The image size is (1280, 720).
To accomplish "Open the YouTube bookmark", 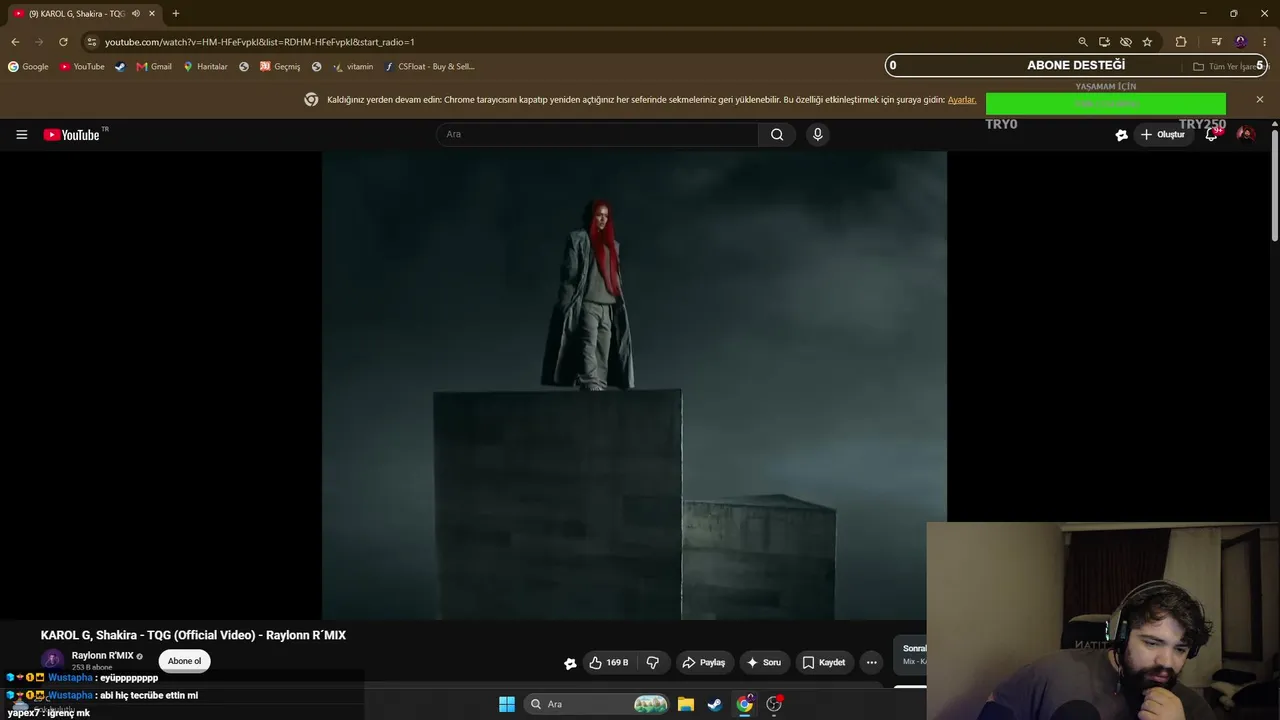I will point(82,67).
